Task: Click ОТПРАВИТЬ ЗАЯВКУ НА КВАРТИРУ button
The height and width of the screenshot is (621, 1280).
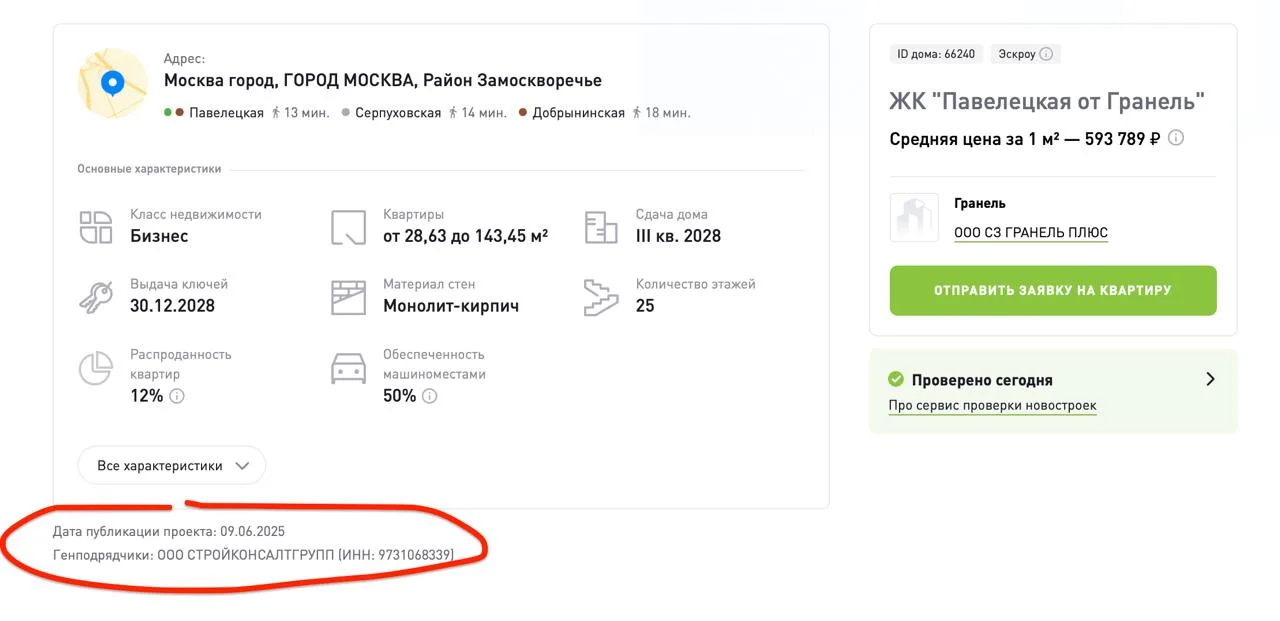Action: [x=1053, y=290]
